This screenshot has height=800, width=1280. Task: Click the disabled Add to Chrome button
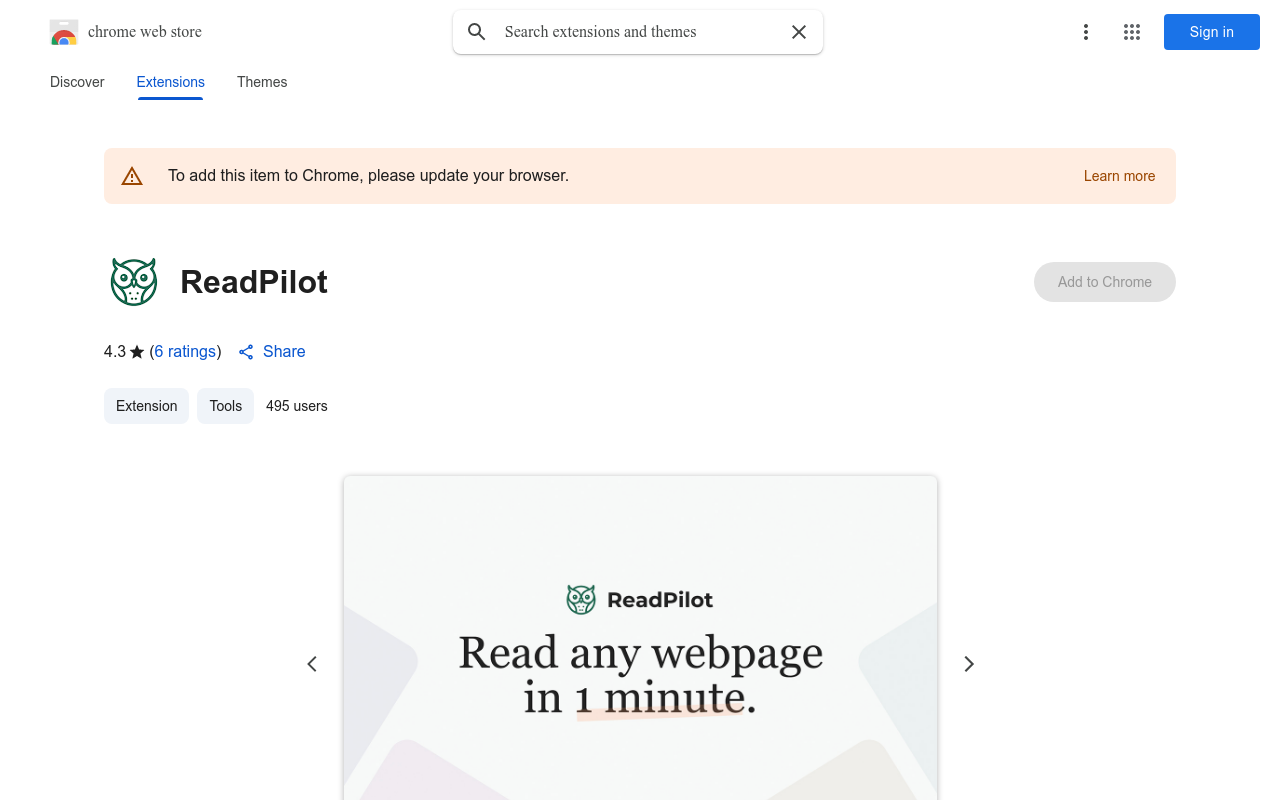tap(1105, 282)
